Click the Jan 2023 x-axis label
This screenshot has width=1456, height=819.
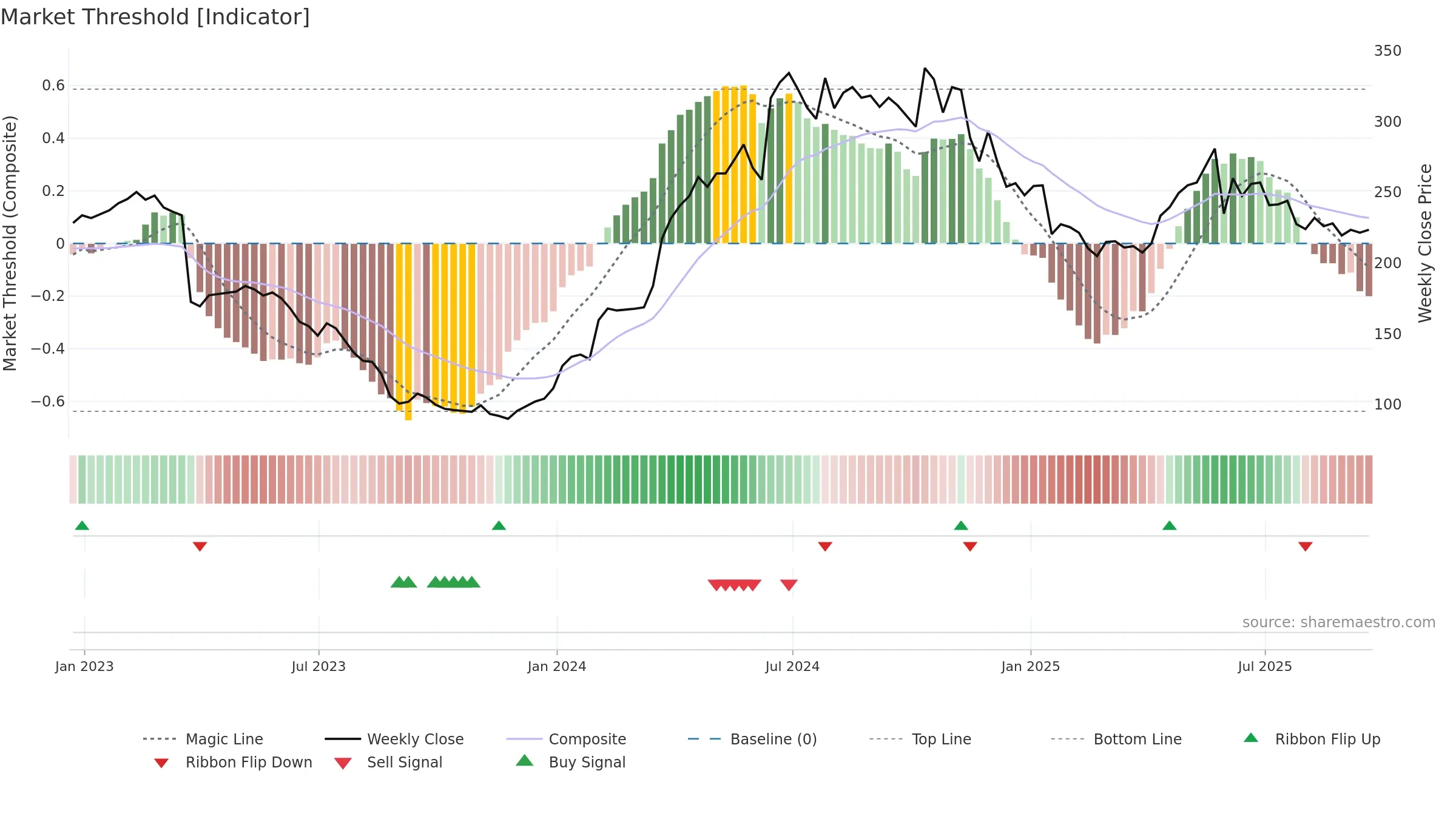point(84,666)
